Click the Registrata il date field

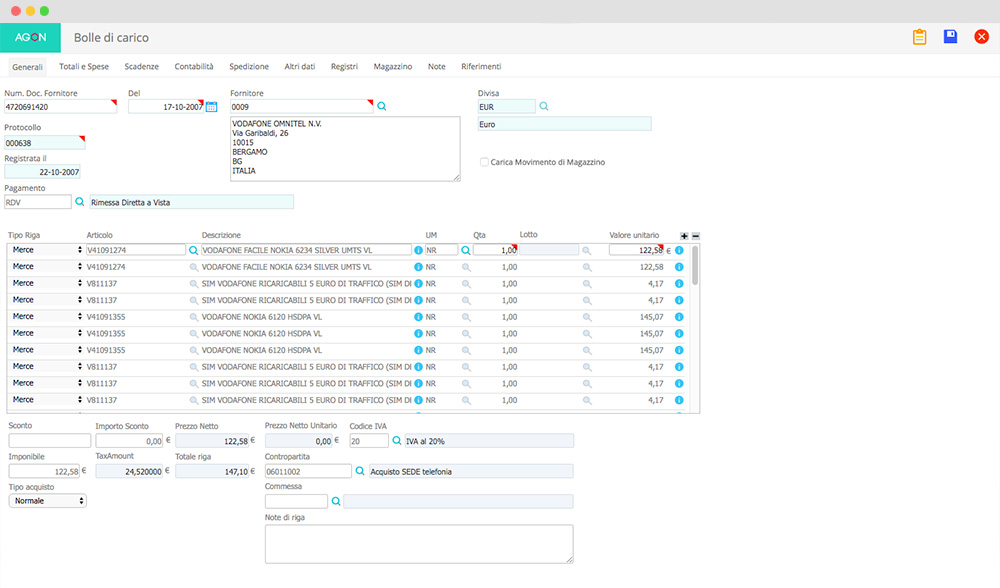[43, 172]
